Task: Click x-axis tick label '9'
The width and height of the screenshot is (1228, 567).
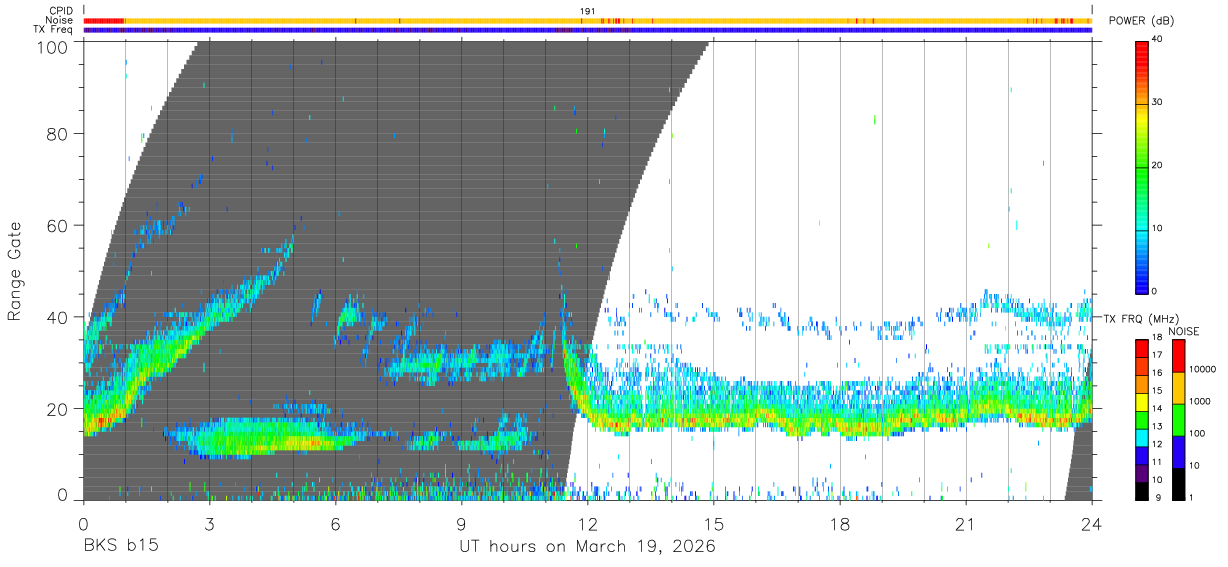Action: pos(461,524)
